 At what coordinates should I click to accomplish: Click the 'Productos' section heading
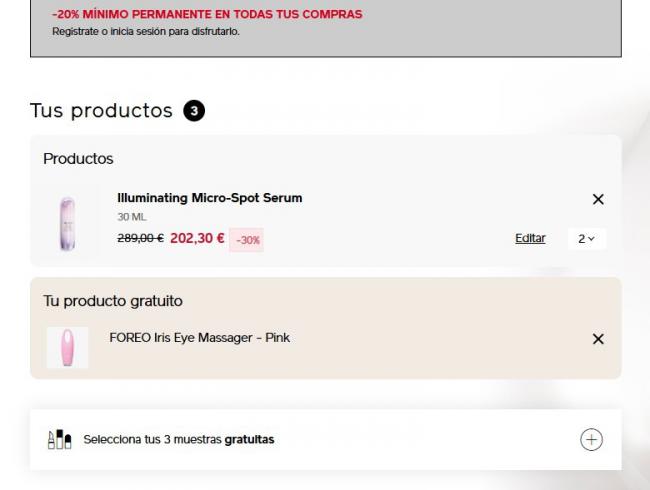click(x=78, y=159)
